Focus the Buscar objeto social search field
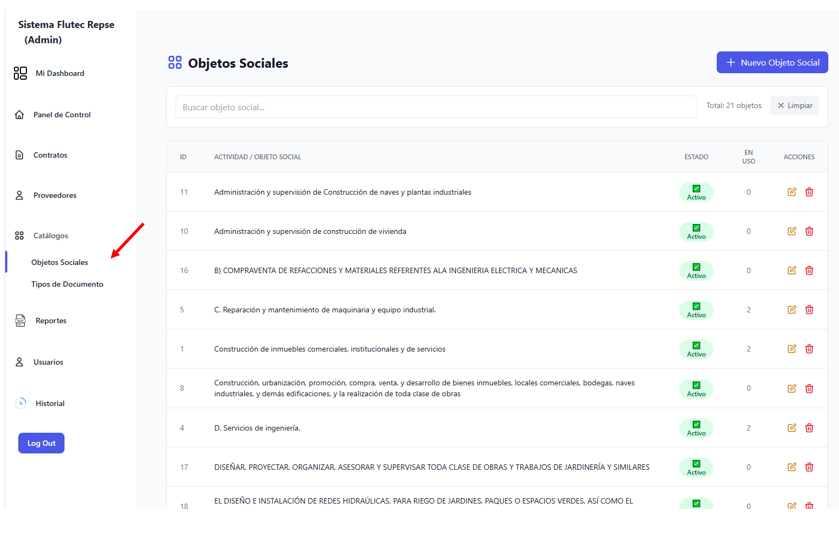This screenshot has height=534, width=839. 436,107
